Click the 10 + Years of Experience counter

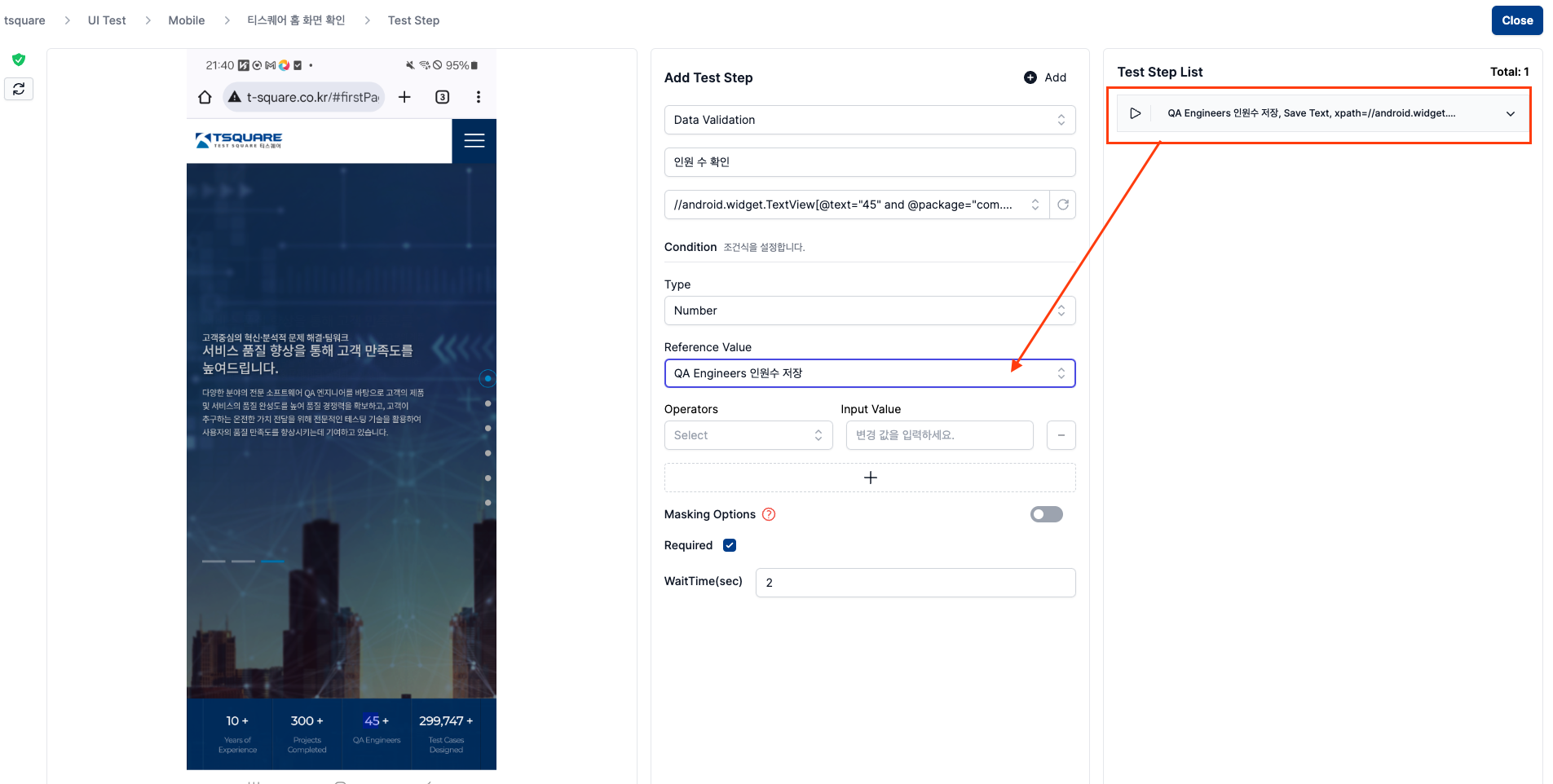coord(237,733)
